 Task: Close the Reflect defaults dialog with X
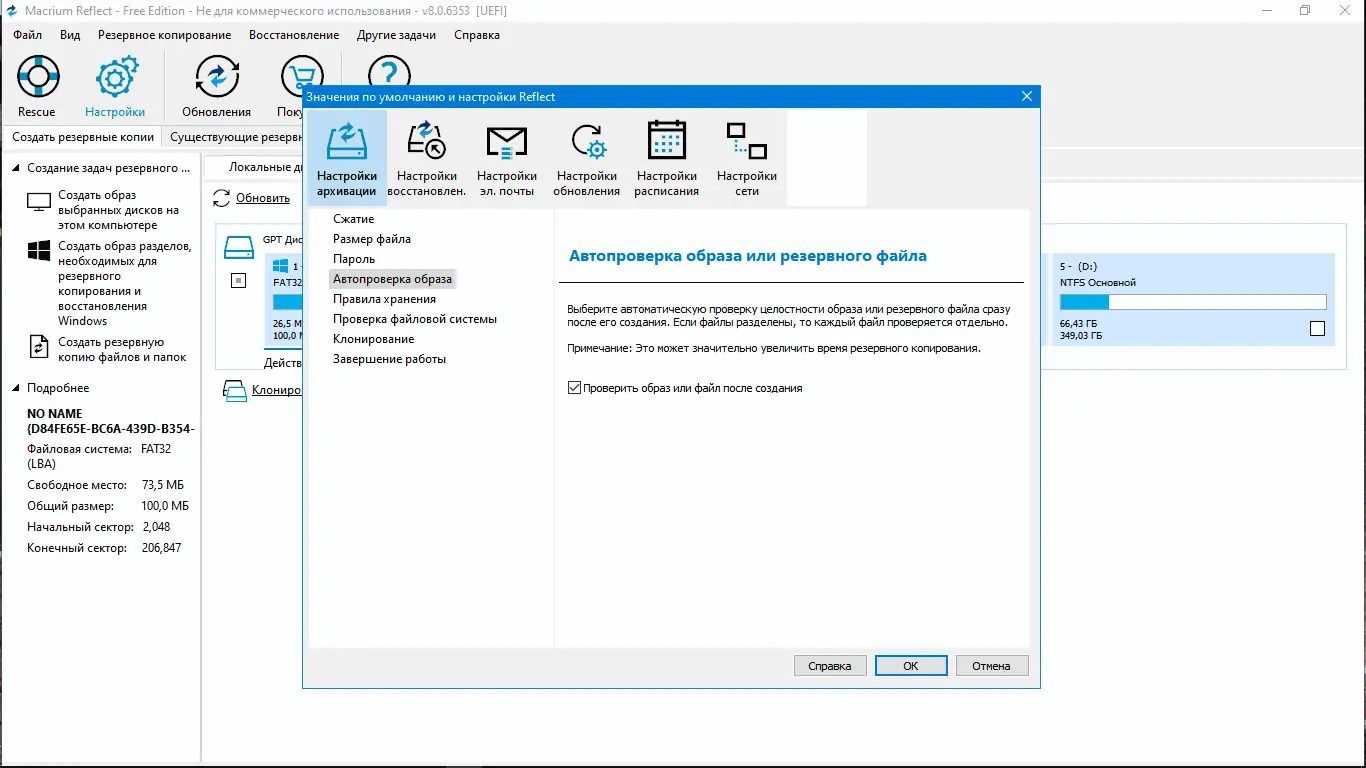[1026, 97]
